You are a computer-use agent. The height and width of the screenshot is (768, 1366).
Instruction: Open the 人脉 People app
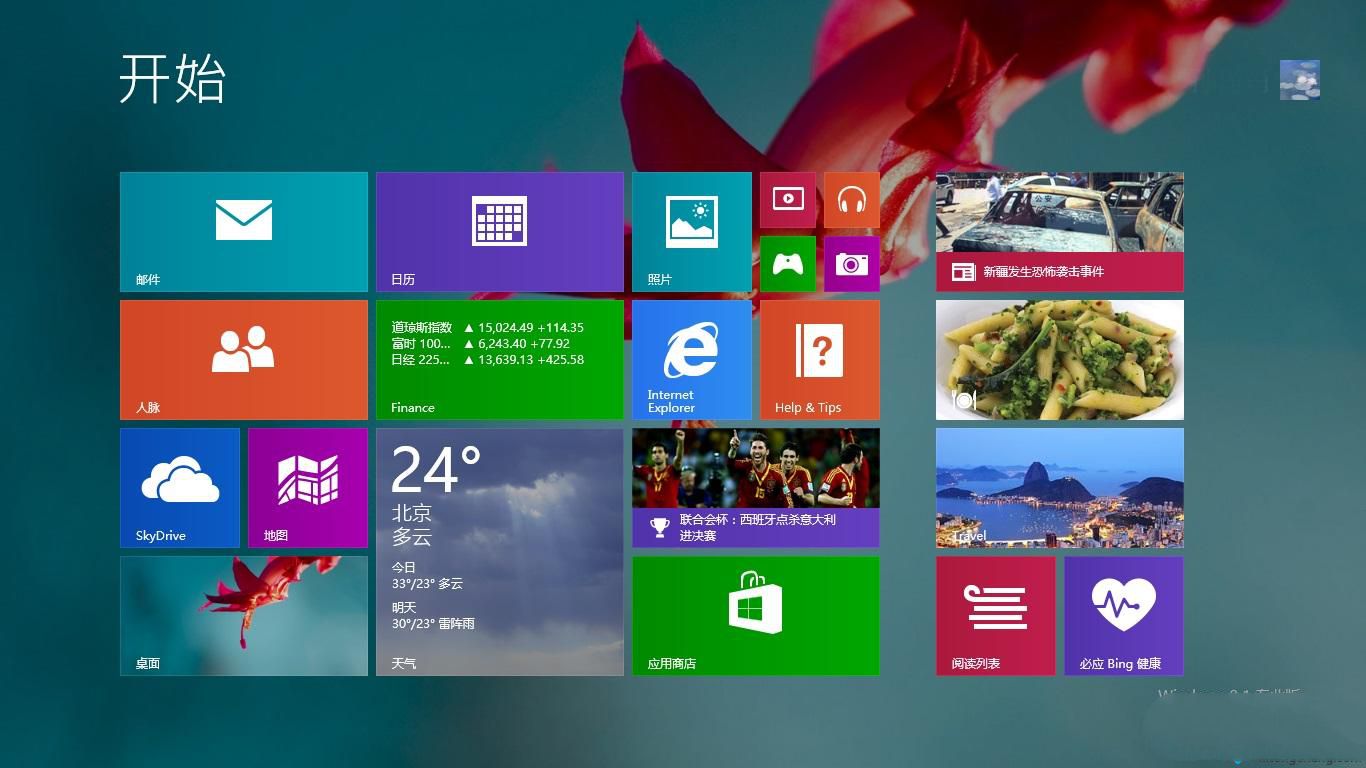(x=243, y=359)
